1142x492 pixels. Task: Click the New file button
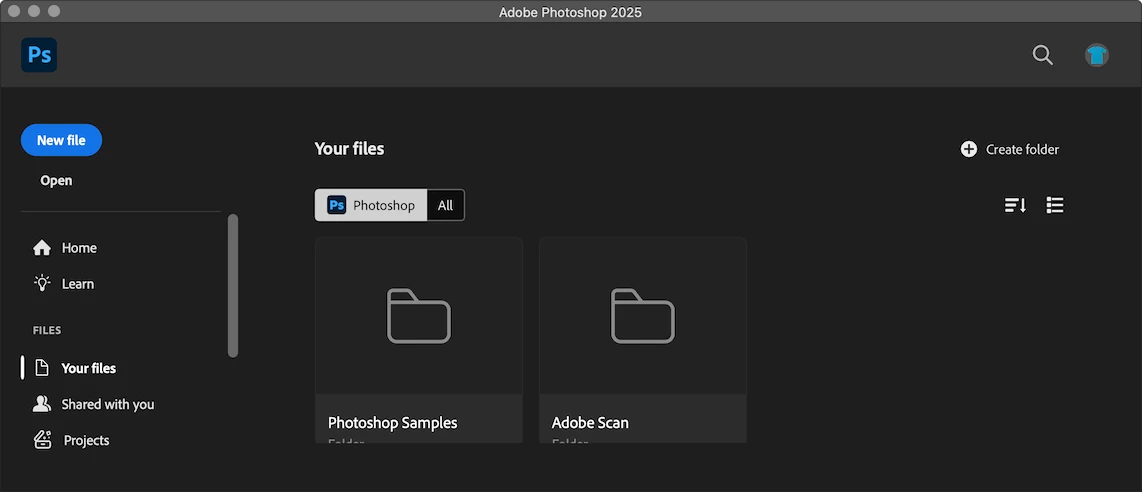click(61, 140)
